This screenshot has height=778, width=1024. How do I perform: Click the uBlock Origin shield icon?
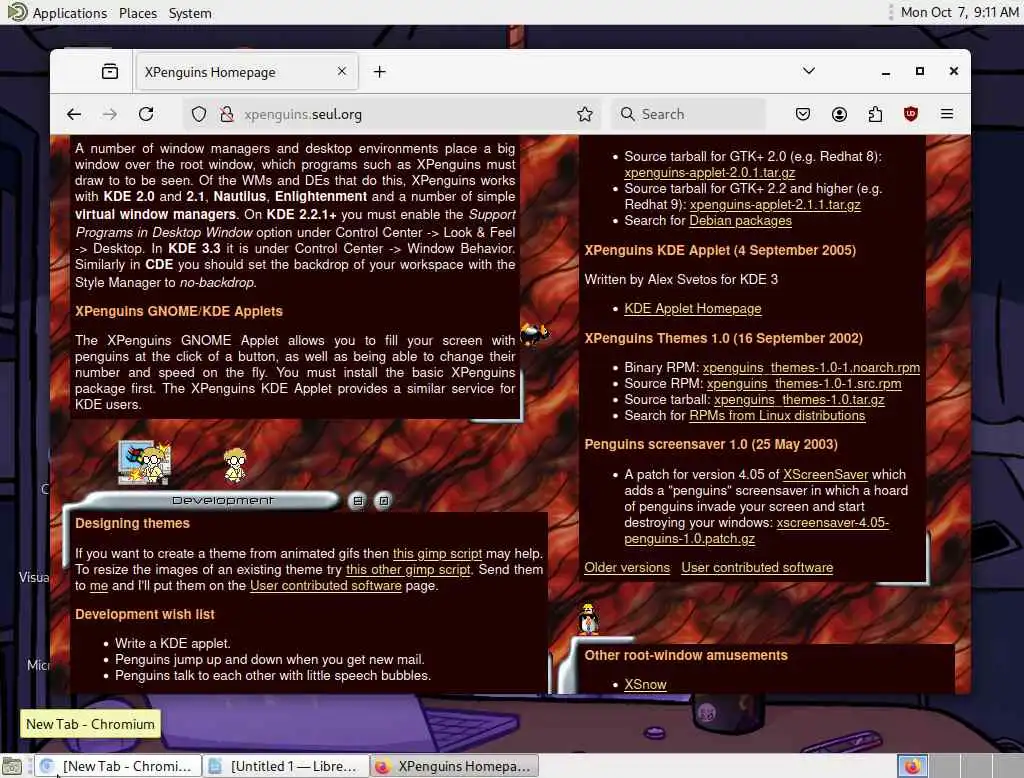point(910,114)
